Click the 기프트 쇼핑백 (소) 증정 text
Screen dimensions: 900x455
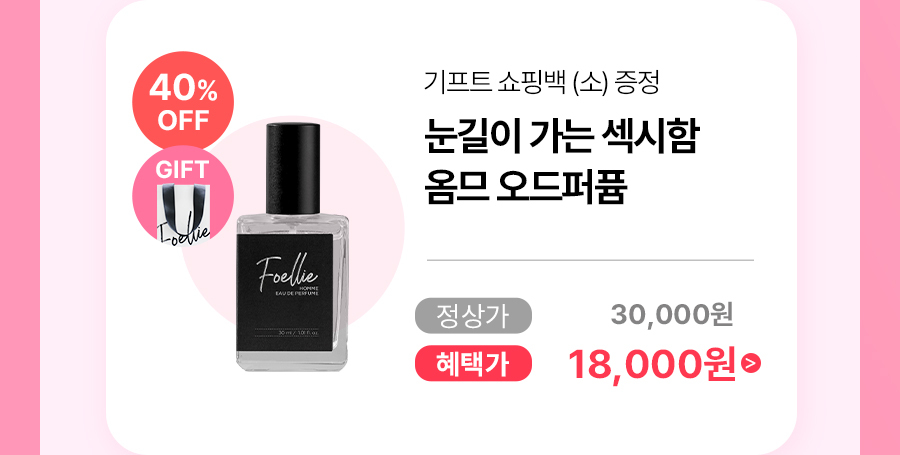click(542, 83)
